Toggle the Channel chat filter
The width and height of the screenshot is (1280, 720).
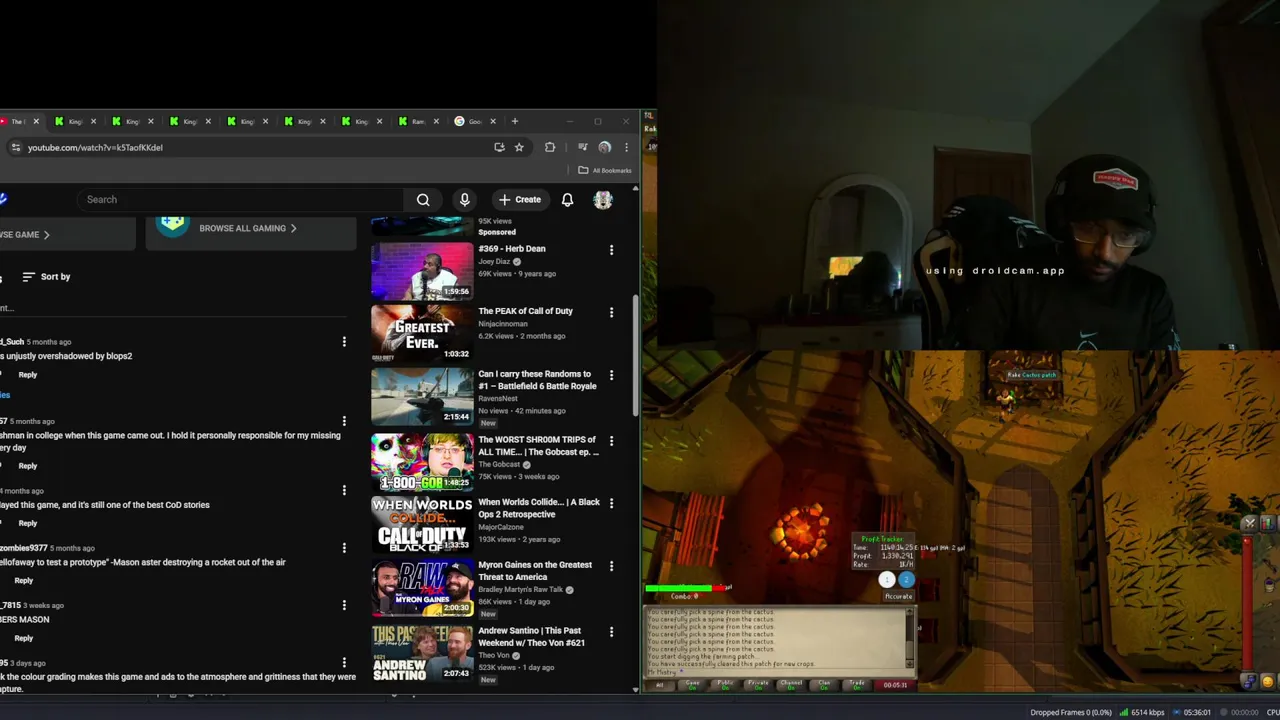(x=791, y=684)
